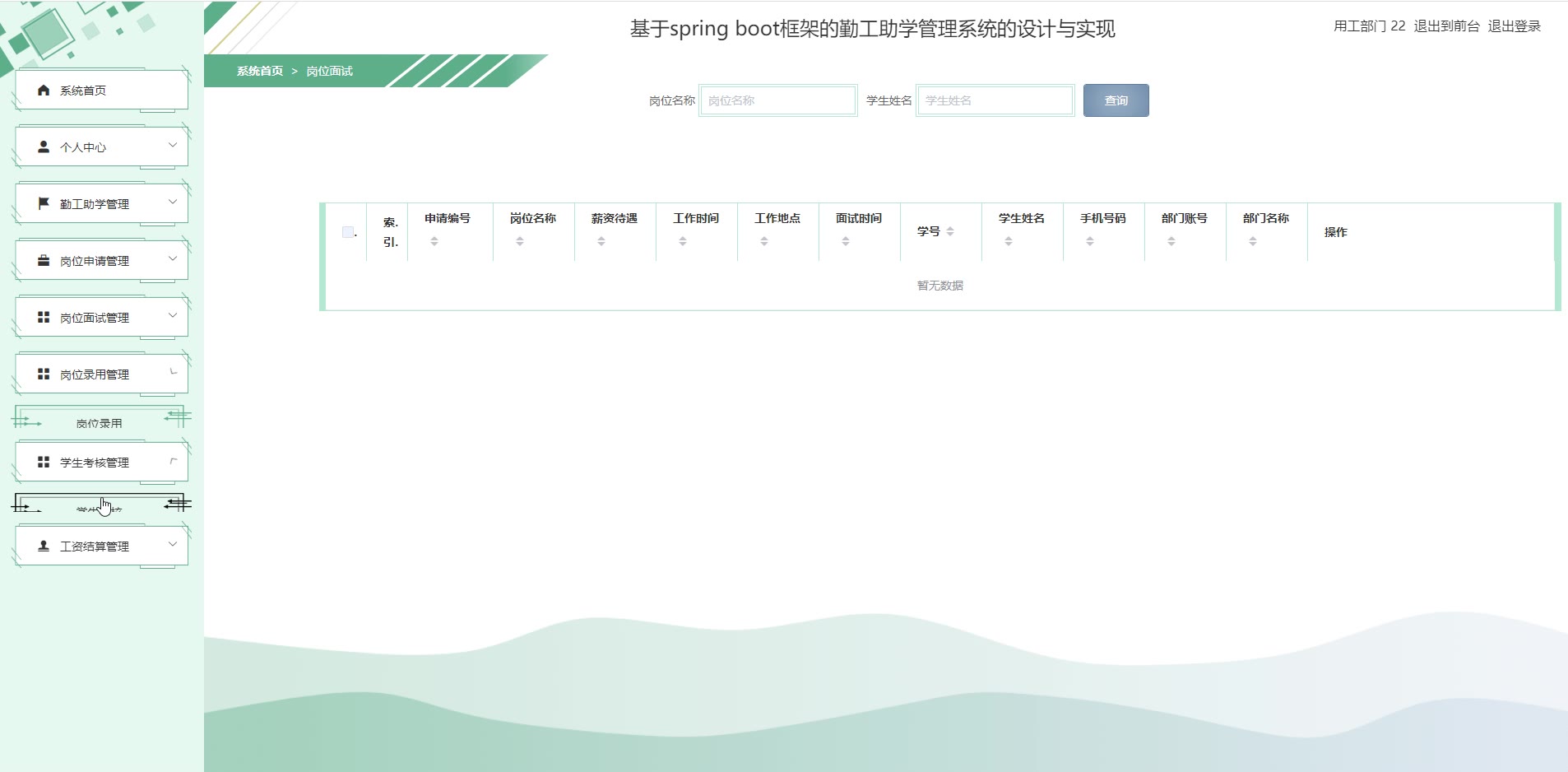This screenshot has height=772, width=1568.
Task: Sort table by 申请编号 arrows
Action: click(434, 241)
